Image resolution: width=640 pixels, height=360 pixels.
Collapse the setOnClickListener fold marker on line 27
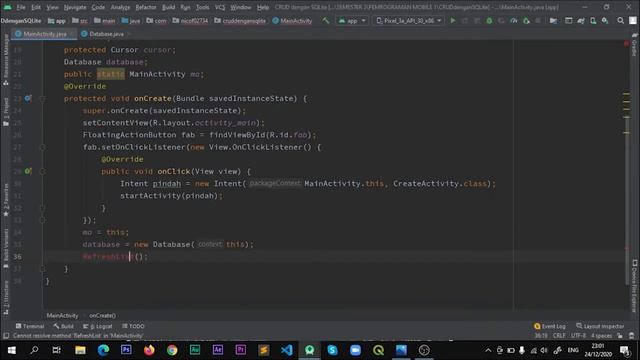[42, 147]
